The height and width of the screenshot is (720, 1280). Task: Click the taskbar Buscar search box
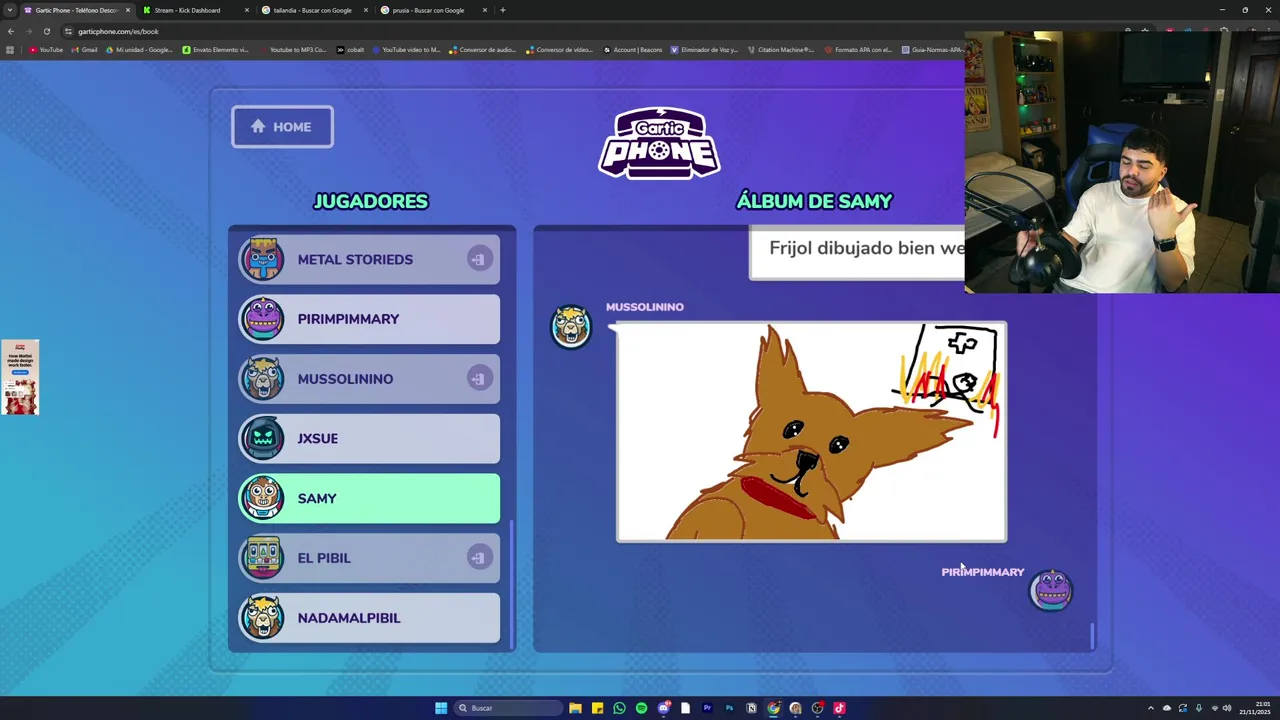(507, 708)
